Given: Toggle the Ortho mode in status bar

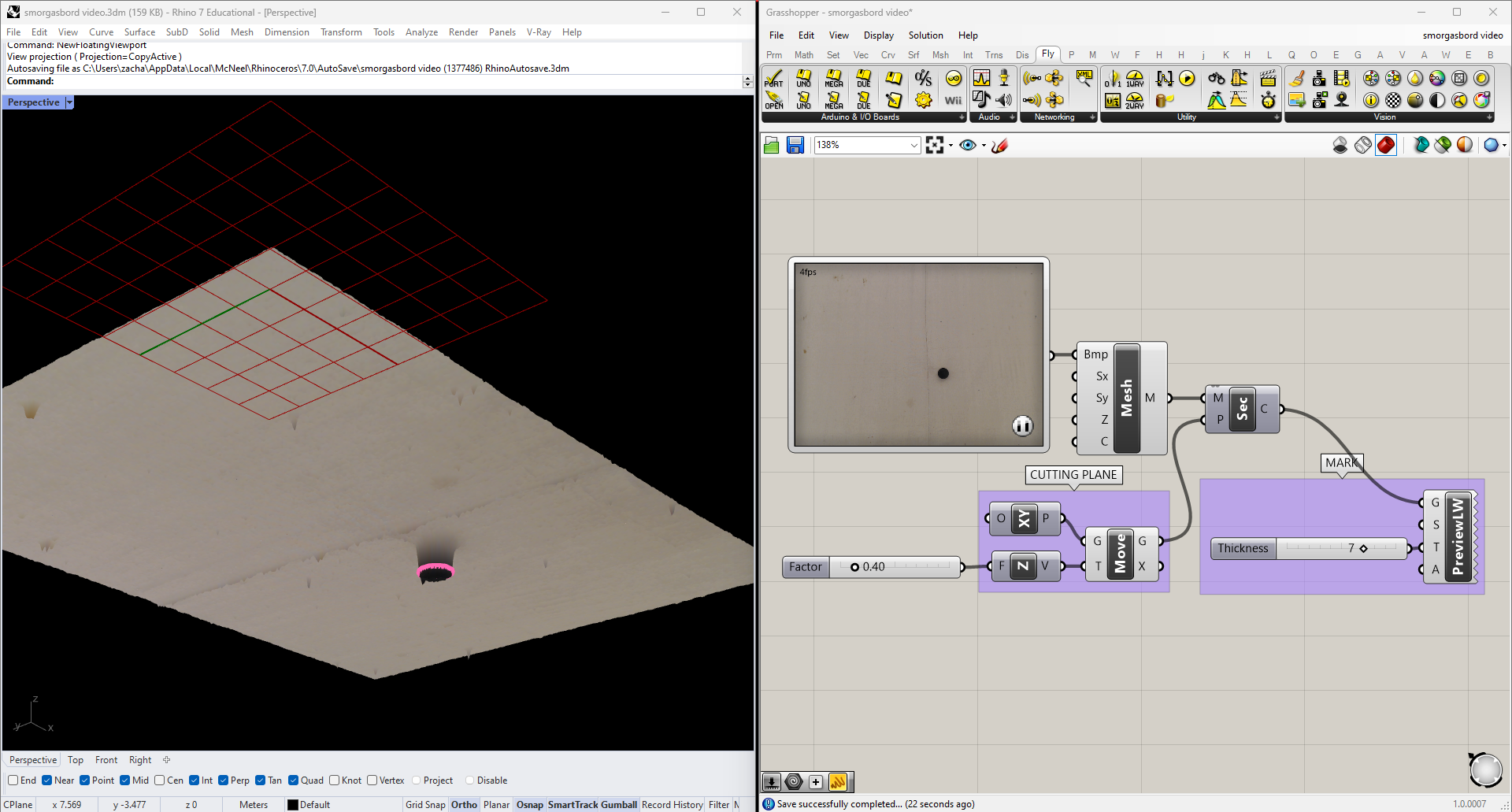Looking at the screenshot, I should pyautogui.click(x=464, y=804).
